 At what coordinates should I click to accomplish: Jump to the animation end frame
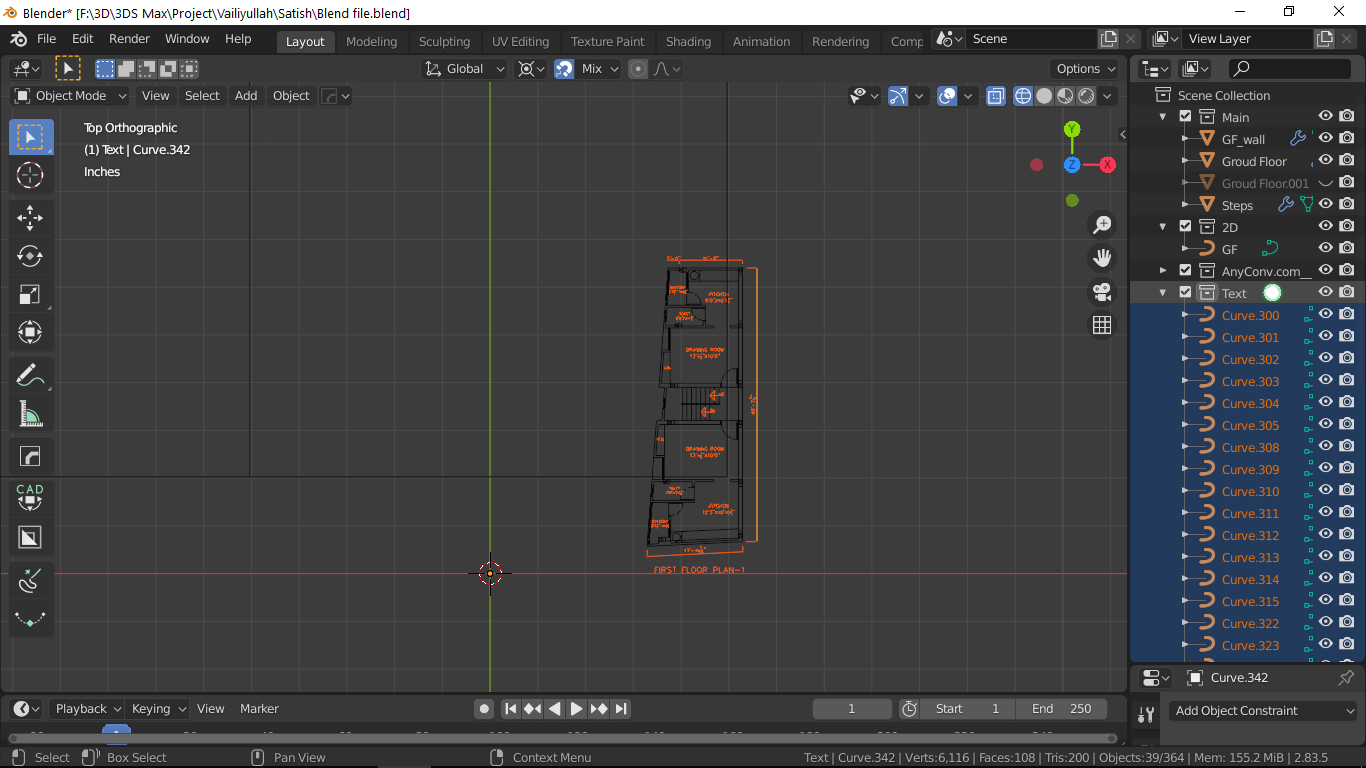(621, 709)
